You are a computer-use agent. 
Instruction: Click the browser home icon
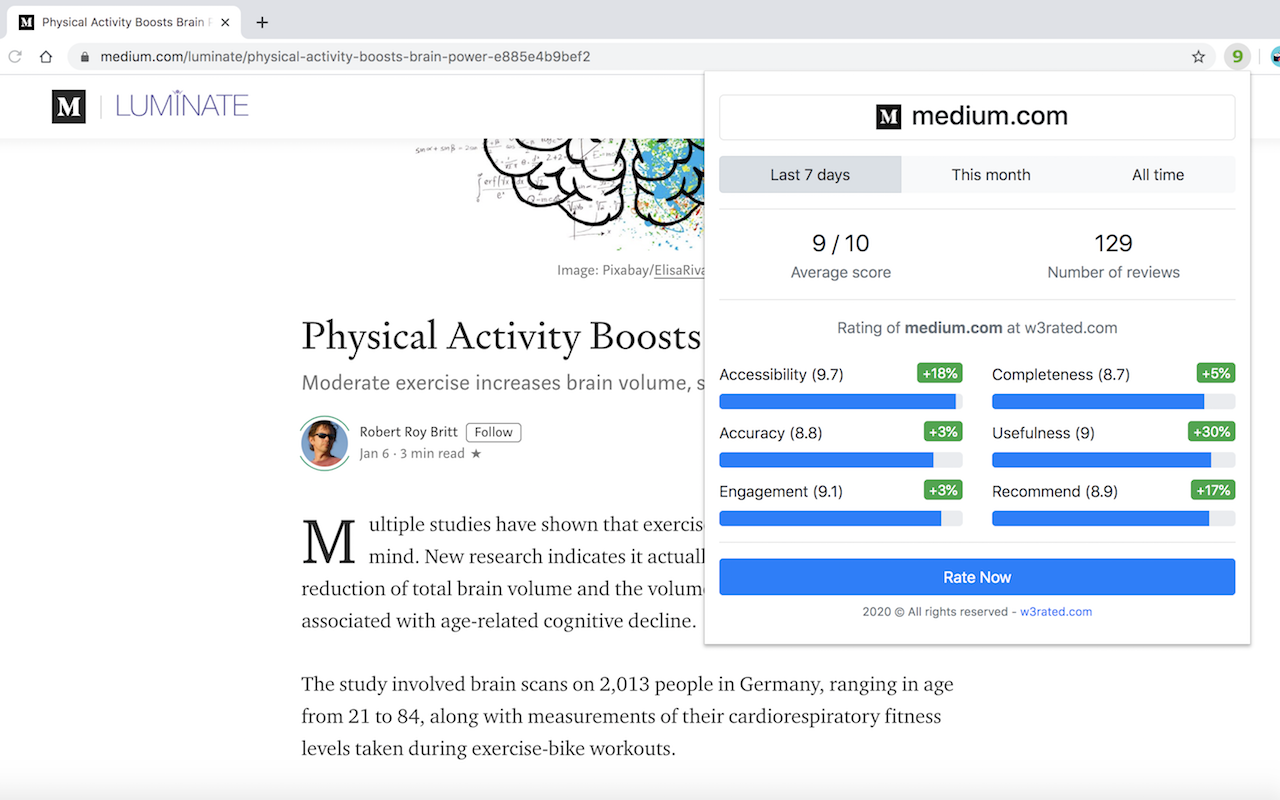coord(47,57)
